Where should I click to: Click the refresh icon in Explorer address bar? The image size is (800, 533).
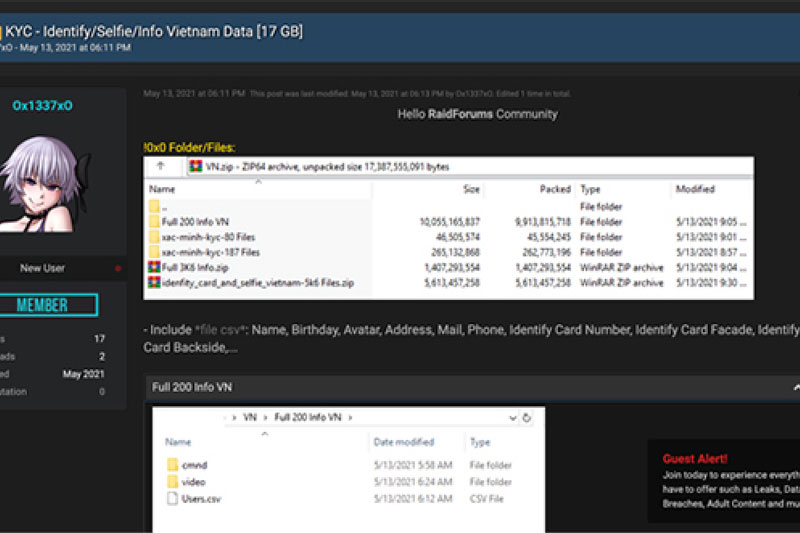pyautogui.click(x=527, y=416)
